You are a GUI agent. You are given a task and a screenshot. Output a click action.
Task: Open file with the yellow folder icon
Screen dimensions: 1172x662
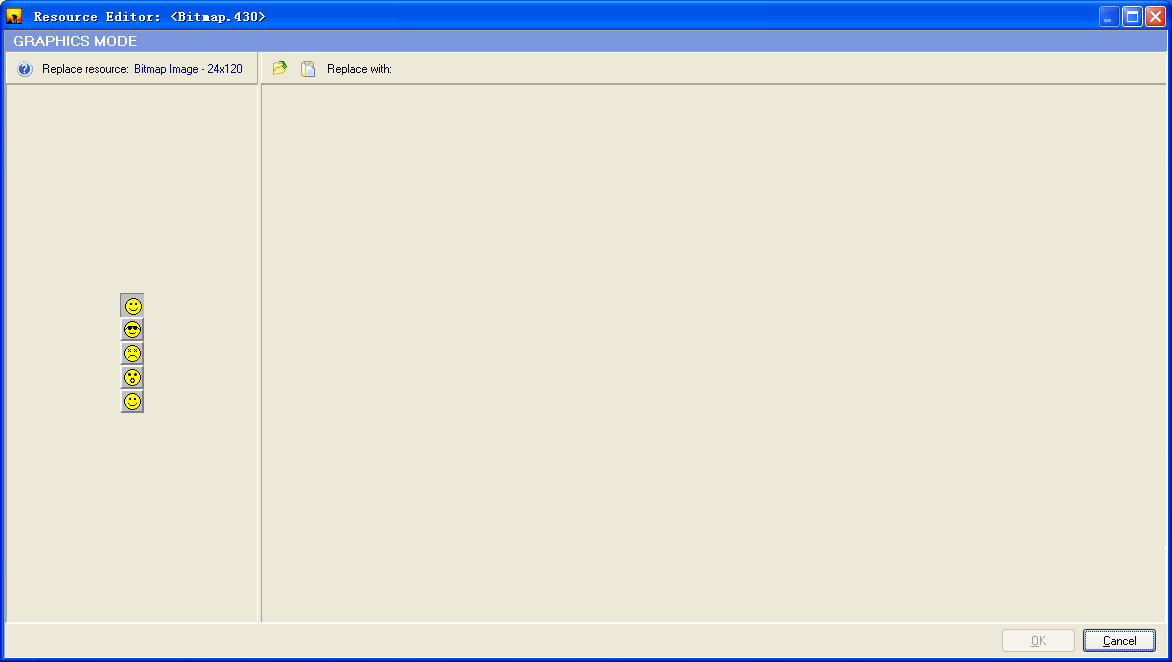coord(280,68)
